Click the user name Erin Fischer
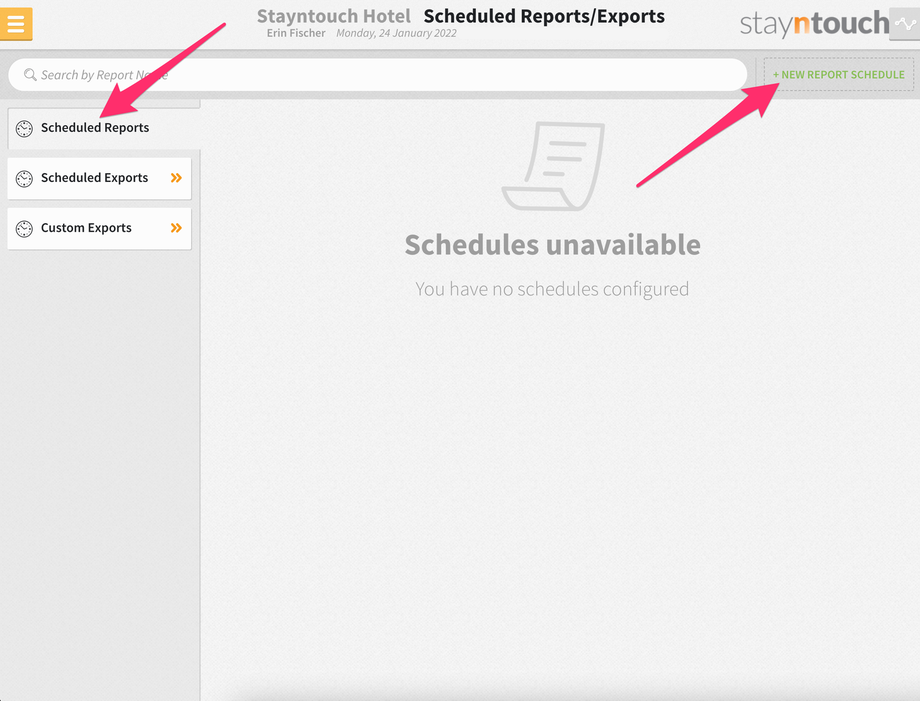Viewport: 920px width, 701px height. pyautogui.click(x=296, y=33)
